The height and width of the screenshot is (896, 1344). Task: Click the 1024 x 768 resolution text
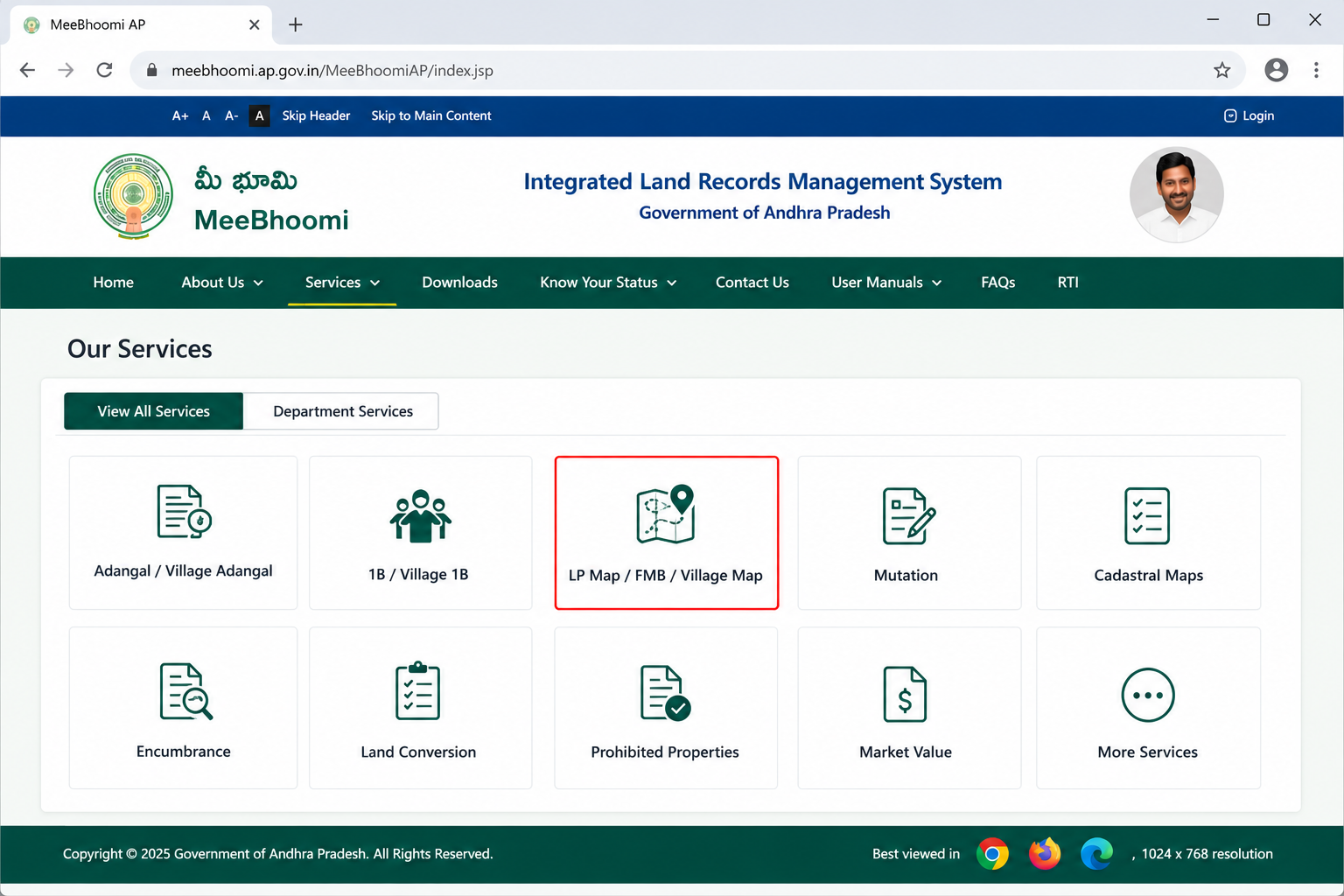coord(1207,854)
